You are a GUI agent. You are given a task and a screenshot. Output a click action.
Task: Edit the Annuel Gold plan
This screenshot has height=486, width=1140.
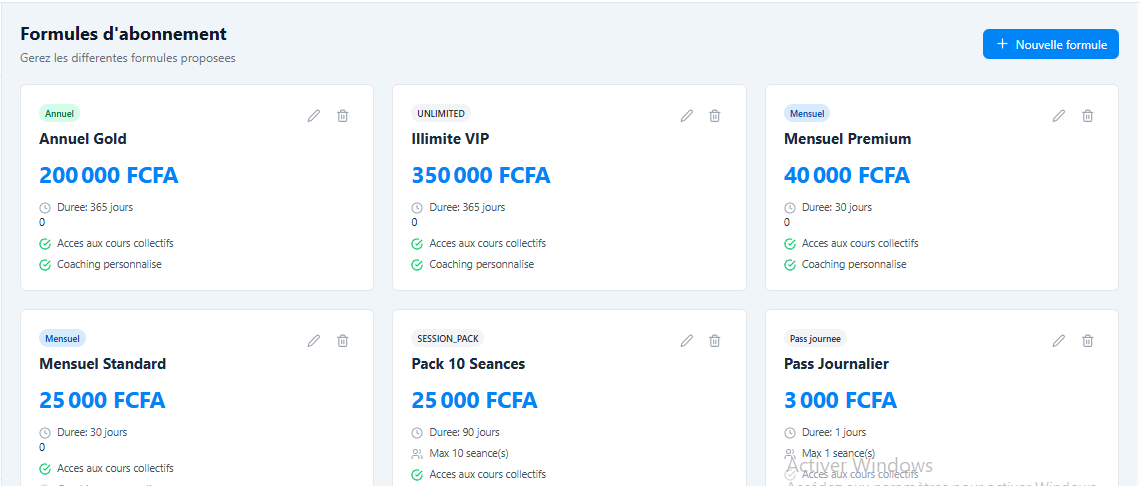[314, 116]
